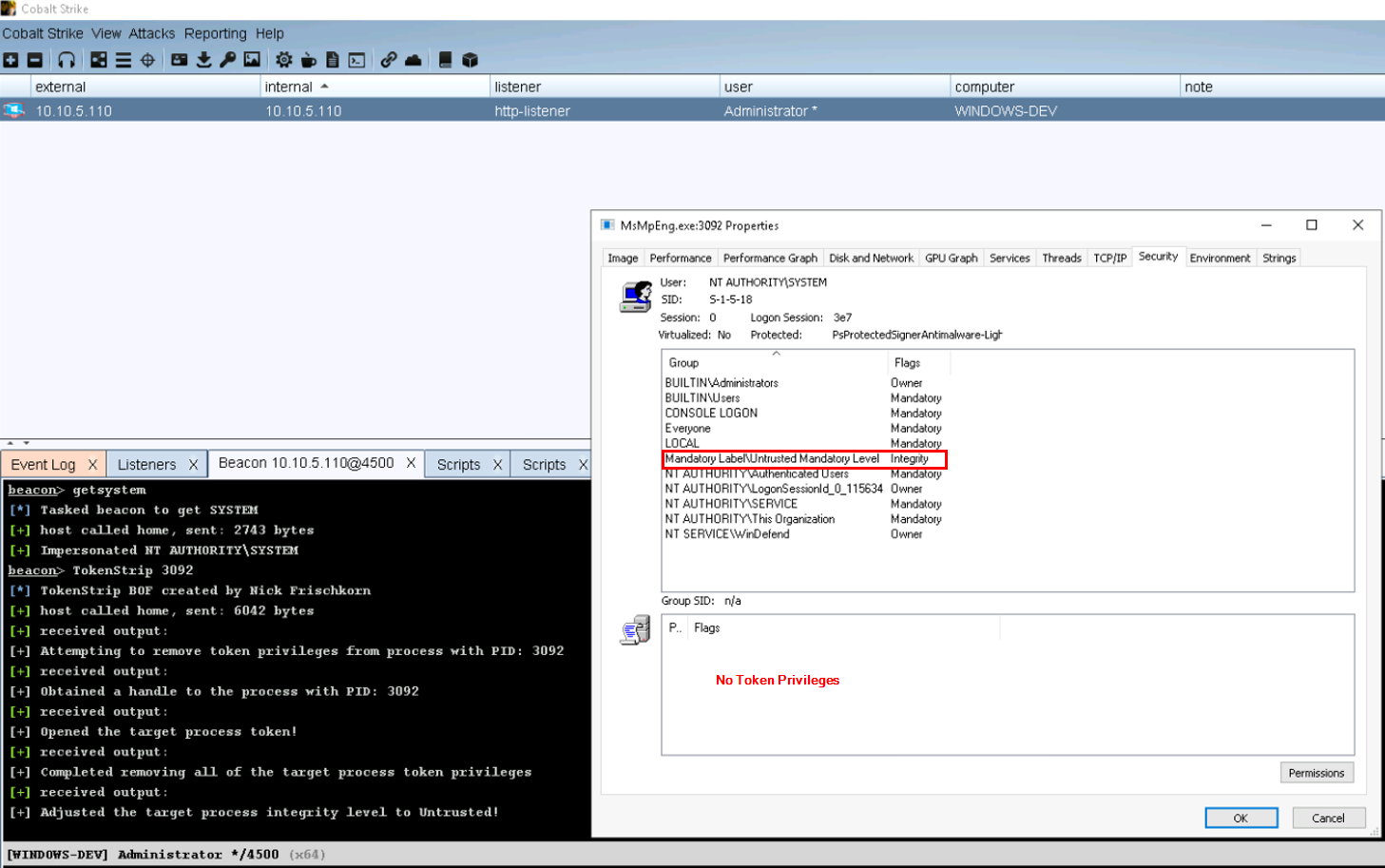Click the beacon session computer icon
Viewport: 1385px width, 868px height.
(x=13, y=110)
